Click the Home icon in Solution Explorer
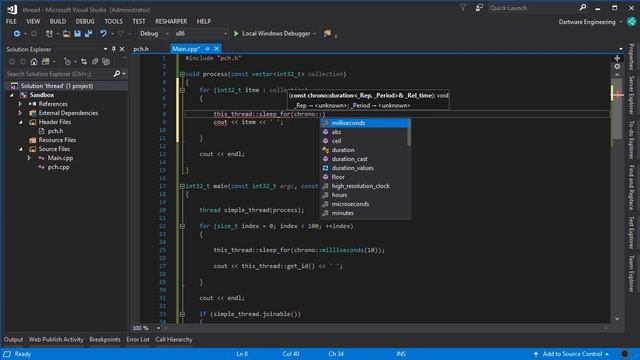This screenshot has height=360, width=640. [34, 62]
